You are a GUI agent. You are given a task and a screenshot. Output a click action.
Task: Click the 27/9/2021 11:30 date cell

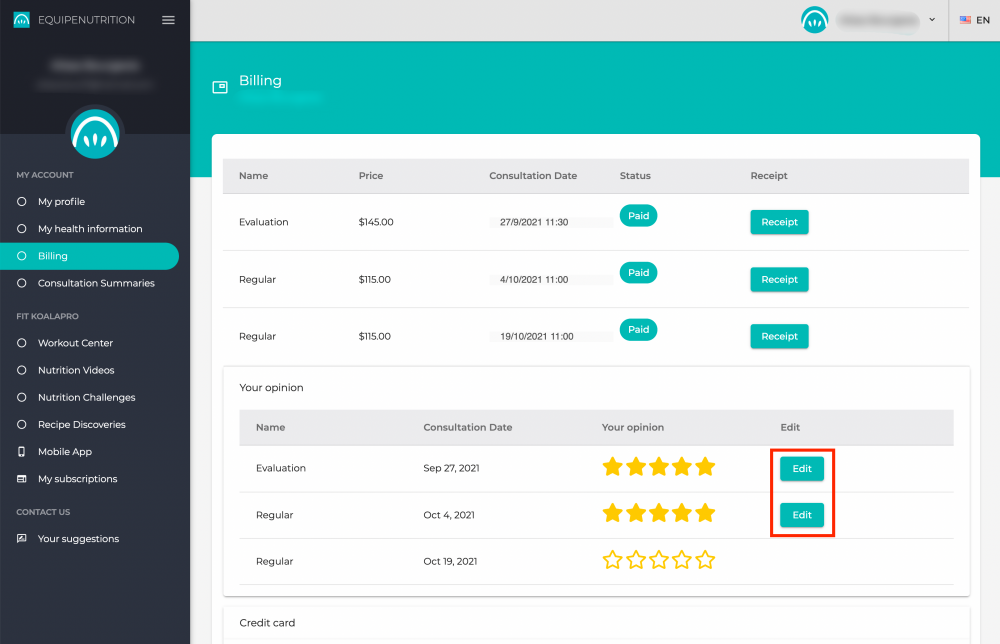(534, 222)
